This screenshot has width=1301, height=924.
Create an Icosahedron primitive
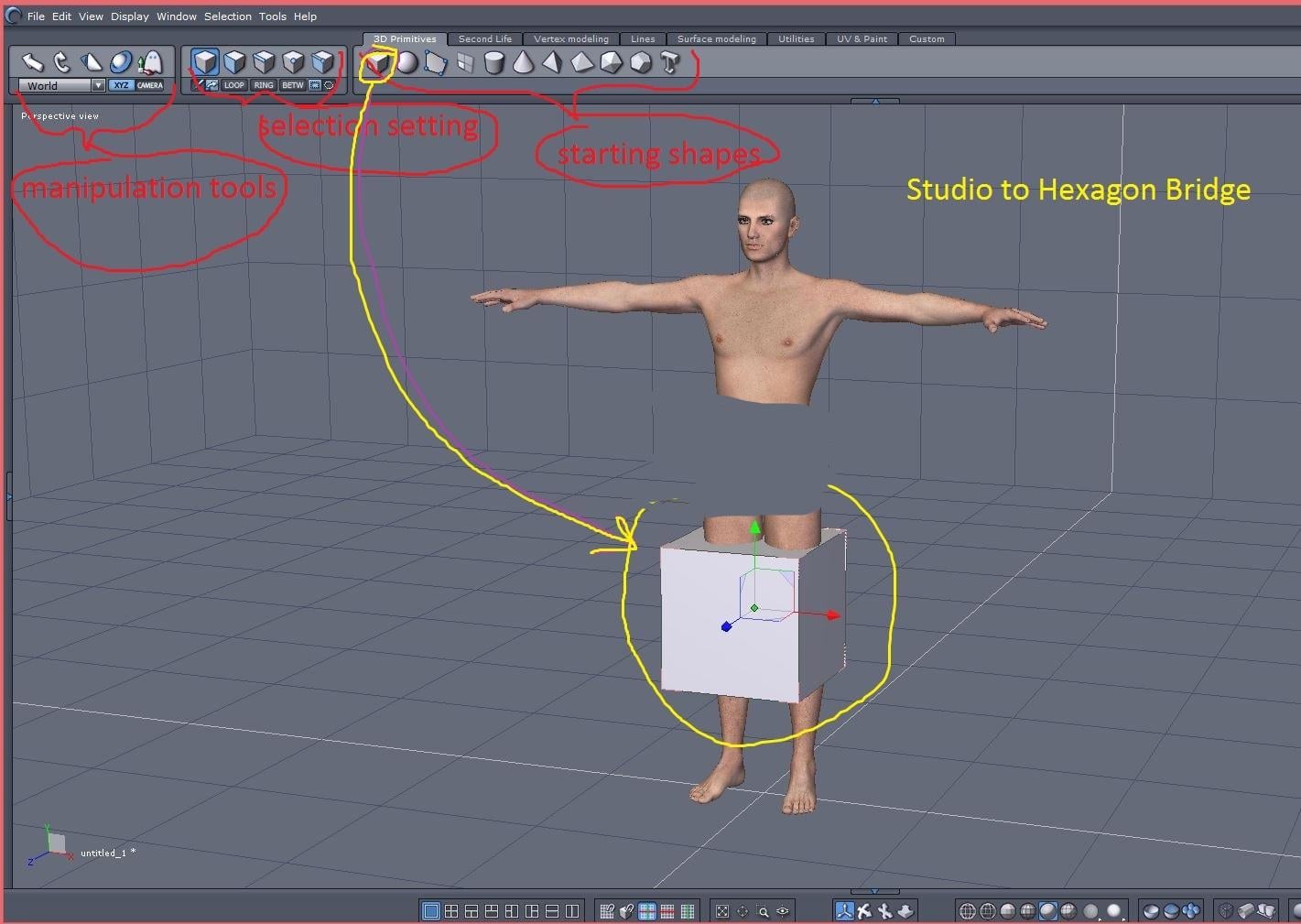coord(611,62)
